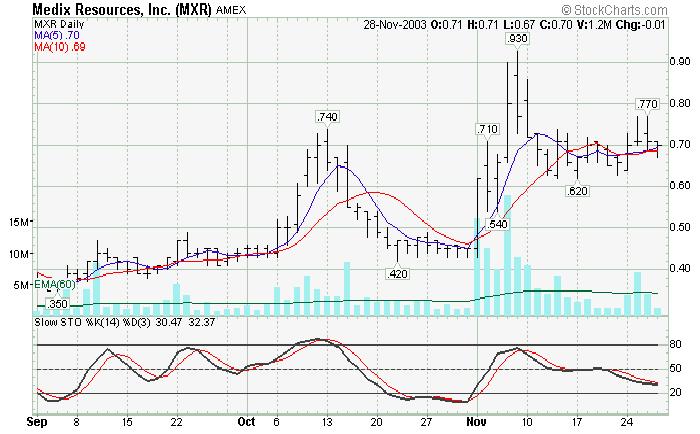Click the .620 low price annotation

point(577,191)
